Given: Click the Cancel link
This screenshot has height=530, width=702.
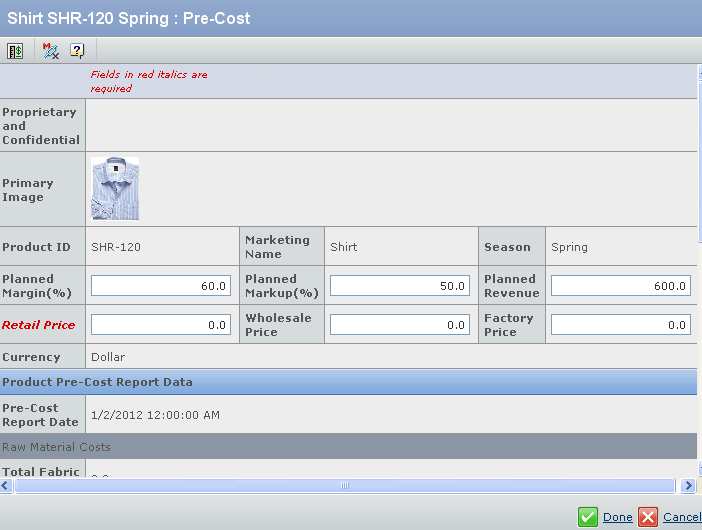Looking at the screenshot, I should pos(681,517).
